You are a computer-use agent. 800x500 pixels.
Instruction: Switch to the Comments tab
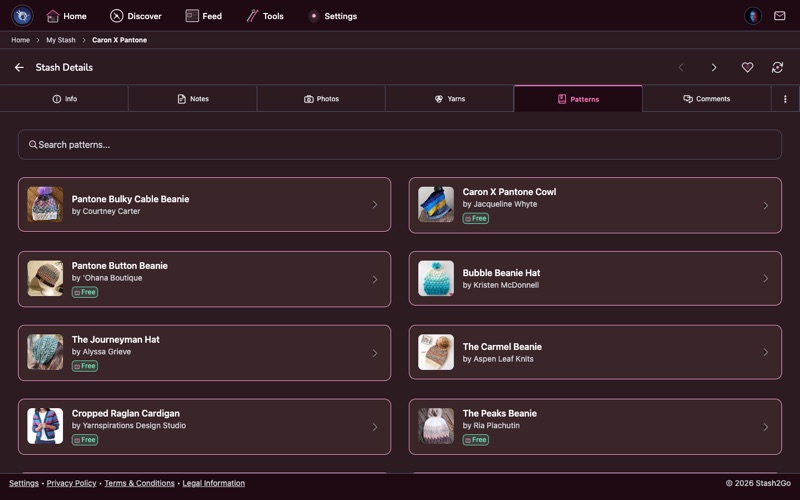706,99
